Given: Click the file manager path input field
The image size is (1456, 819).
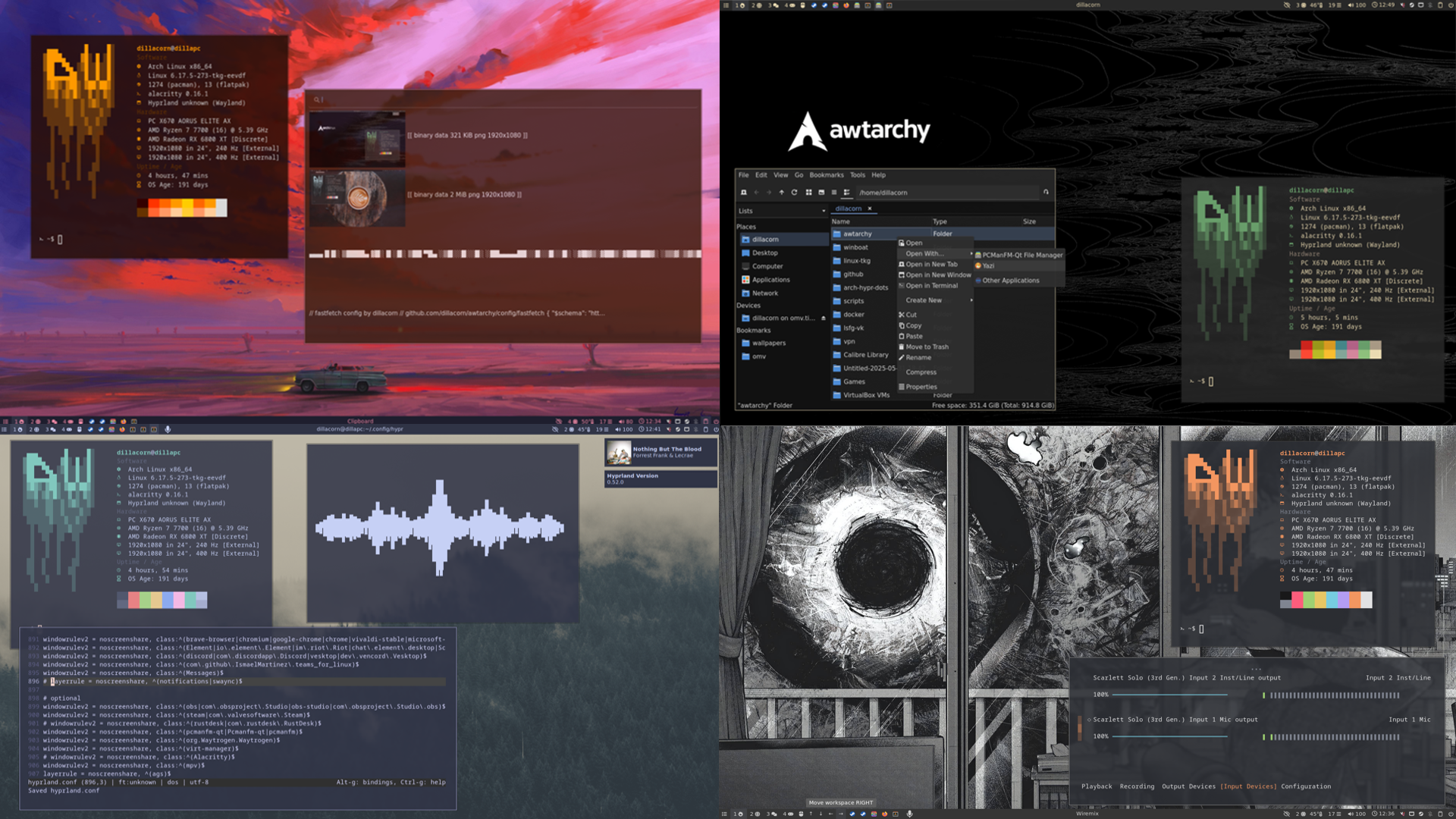Looking at the screenshot, I should 948,193.
